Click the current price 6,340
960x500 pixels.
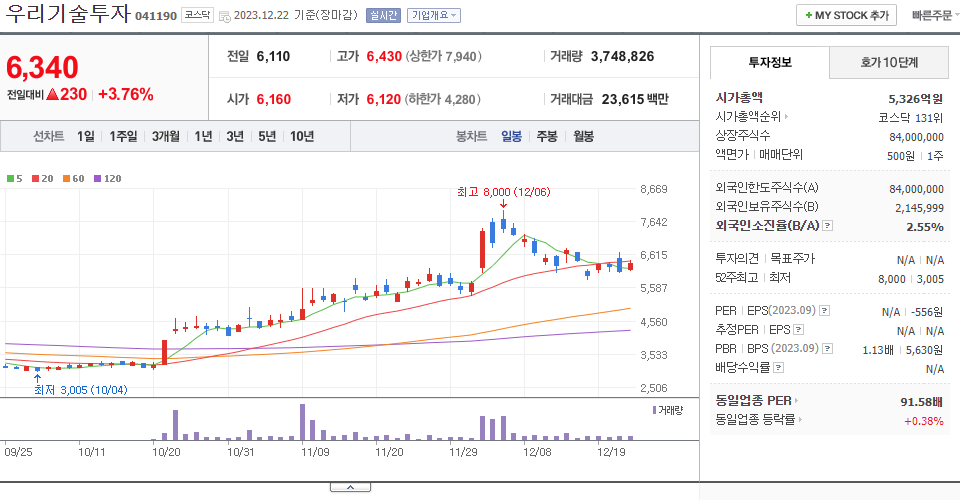42,67
